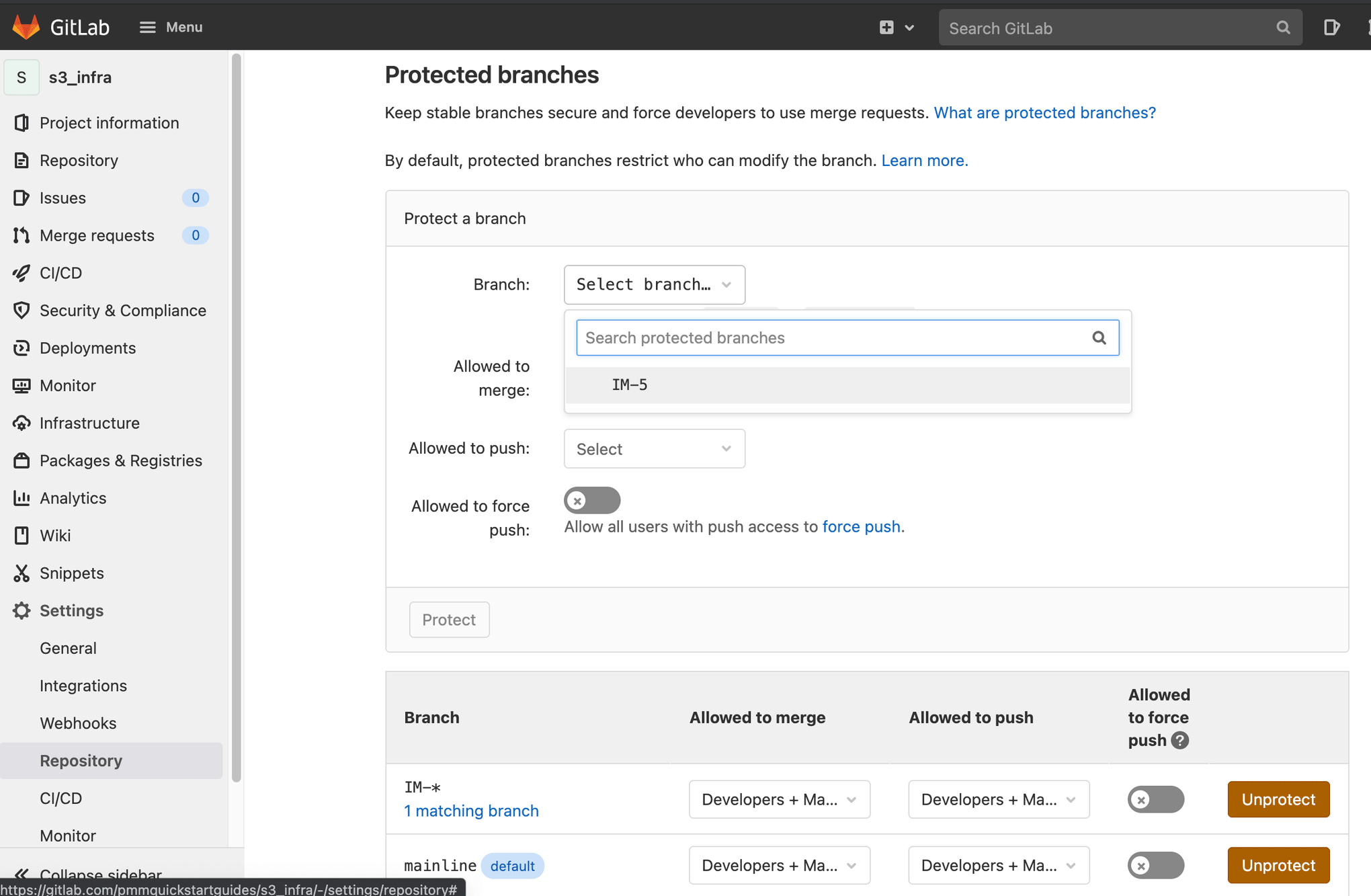Click What are protected branches link
Screen dimensions: 1371x896
(1045, 112)
